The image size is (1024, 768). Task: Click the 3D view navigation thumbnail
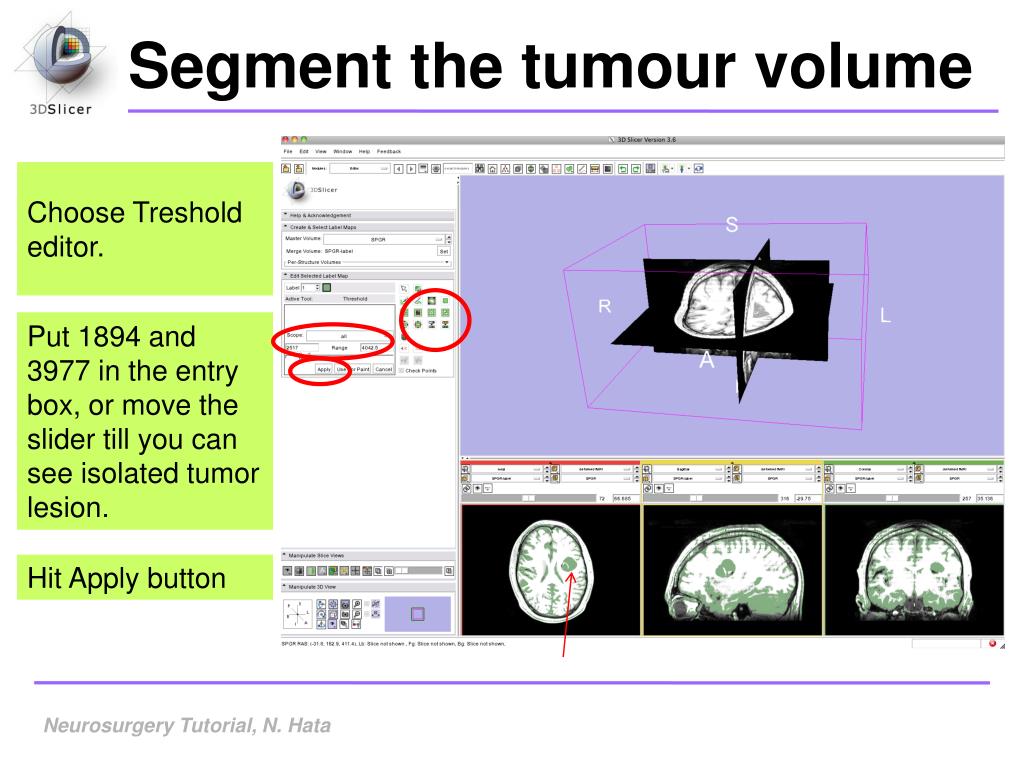[x=418, y=614]
